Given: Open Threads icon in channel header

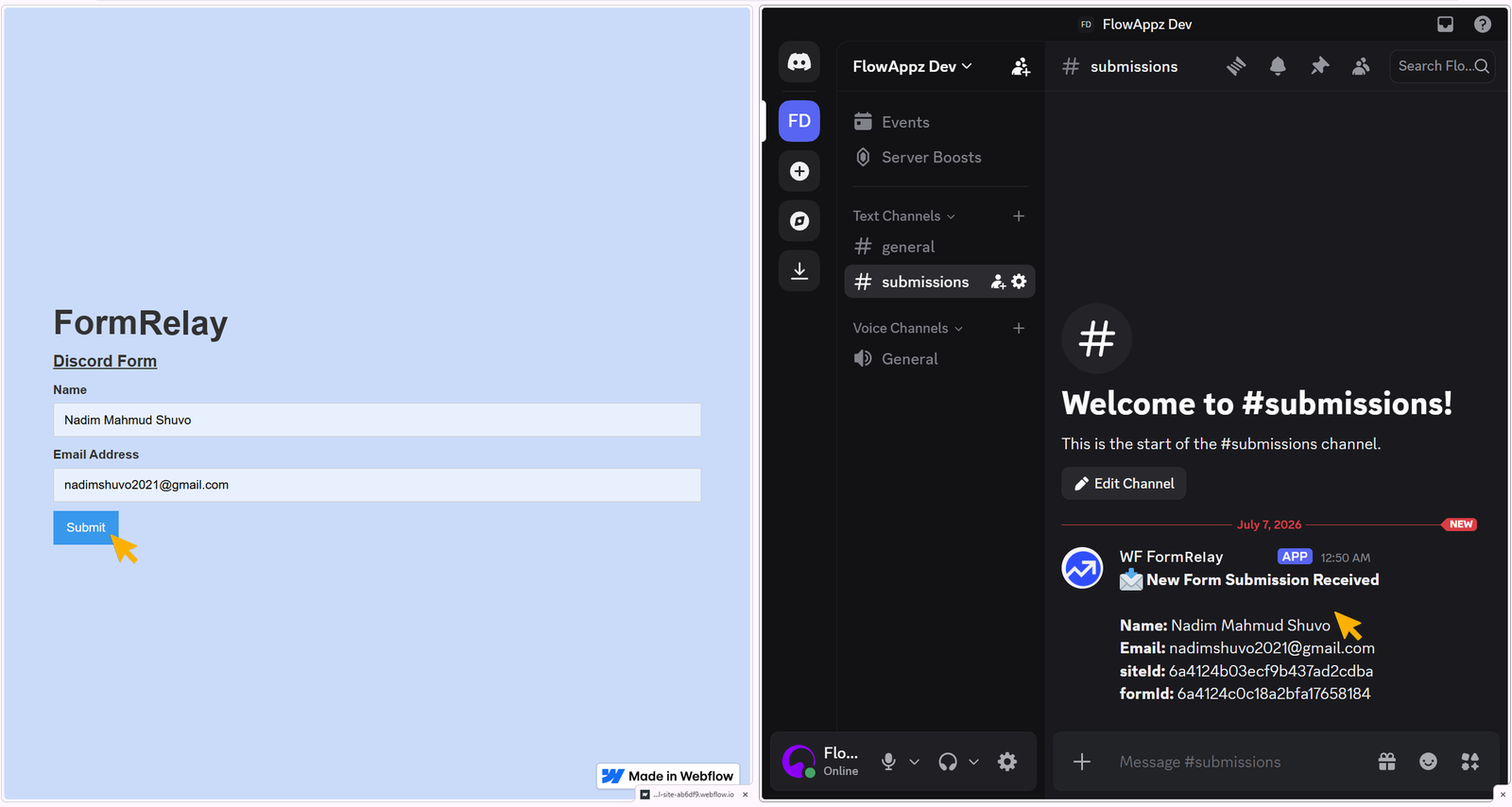Looking at the screenshot, I should click(1236, 66).
